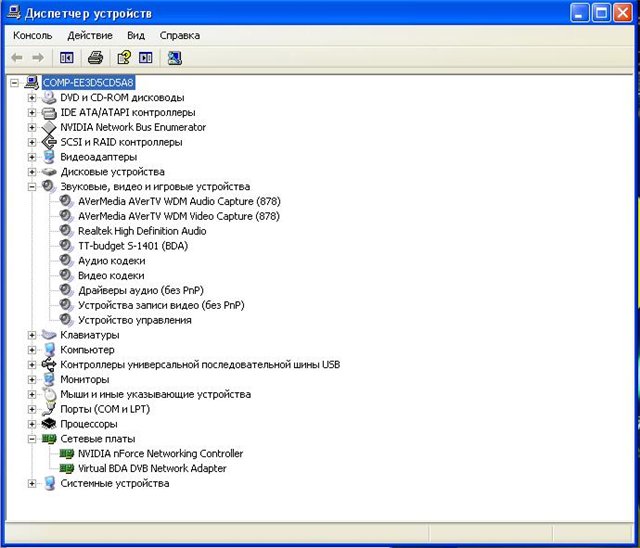640x548 pixels.
Task: Expand NVIDIA Network Bus Enumerator node
Action: tap(32, 127)
